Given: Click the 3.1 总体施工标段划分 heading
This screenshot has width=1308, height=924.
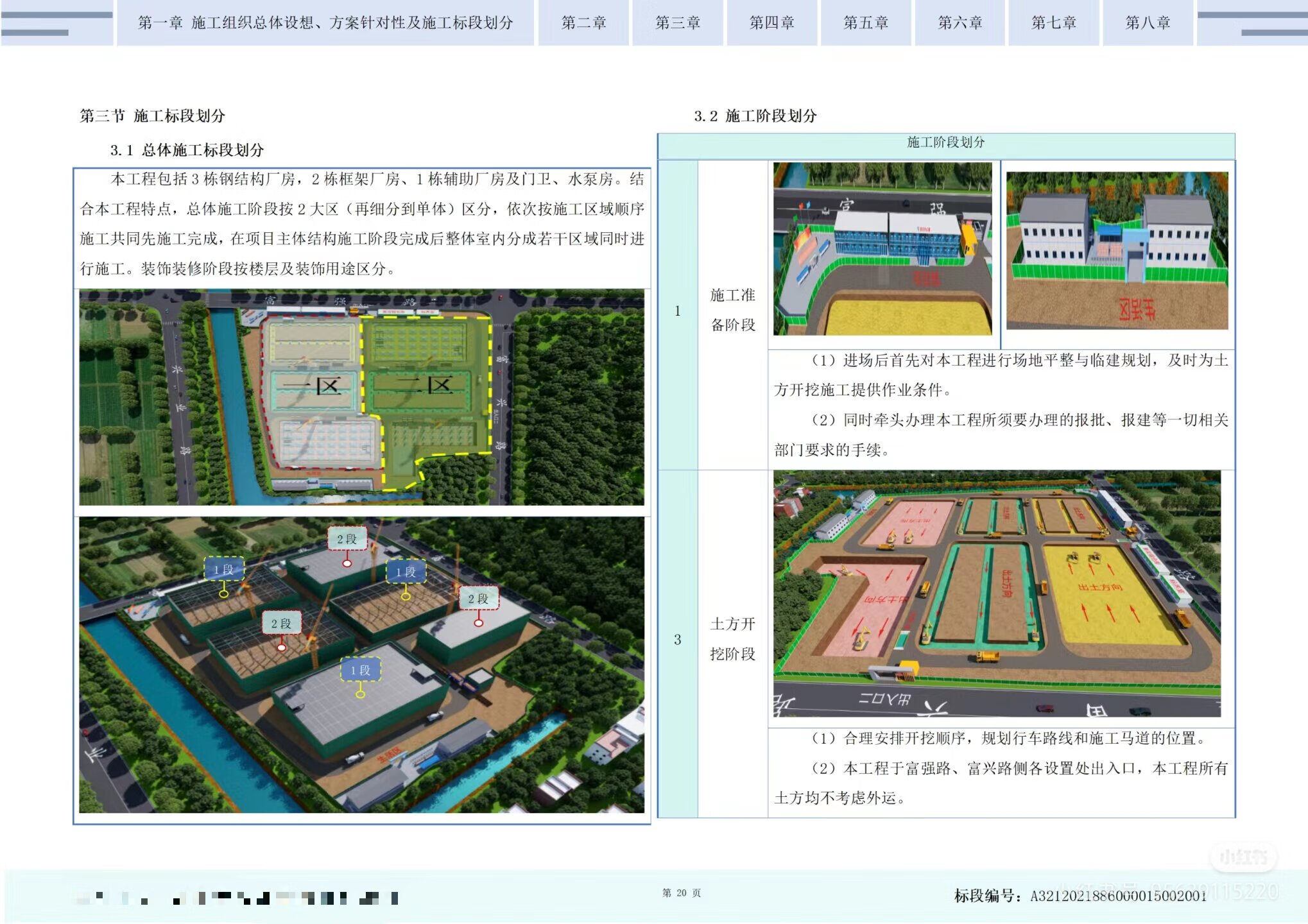Looking at the screenshot, I should [187, 150].
